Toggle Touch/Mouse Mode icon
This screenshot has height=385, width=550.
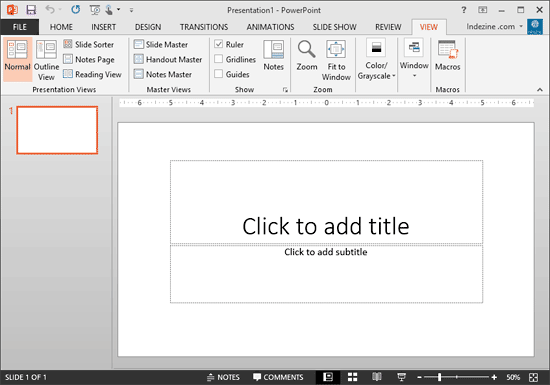click(x=109, y=10)
